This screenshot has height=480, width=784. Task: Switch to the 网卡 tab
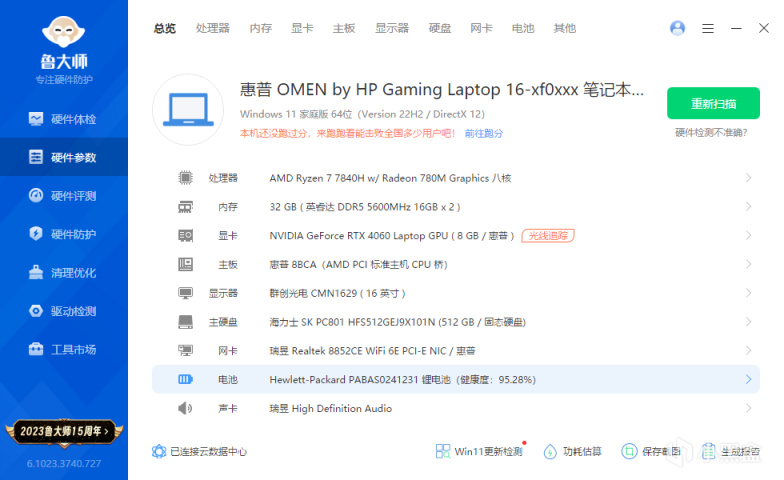(x=482, y=28)
